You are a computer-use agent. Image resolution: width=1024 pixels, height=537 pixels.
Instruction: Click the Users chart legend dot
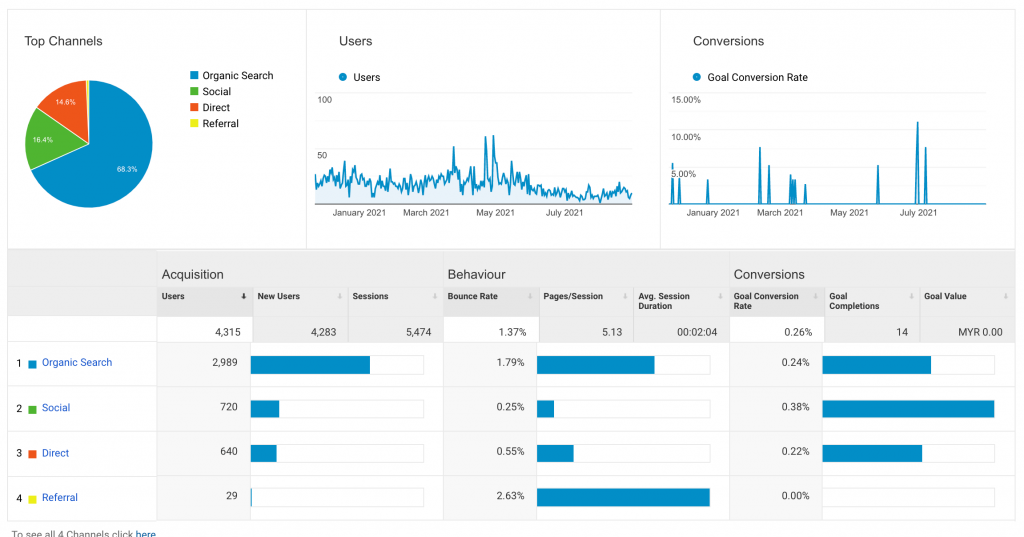pos(343,77)
